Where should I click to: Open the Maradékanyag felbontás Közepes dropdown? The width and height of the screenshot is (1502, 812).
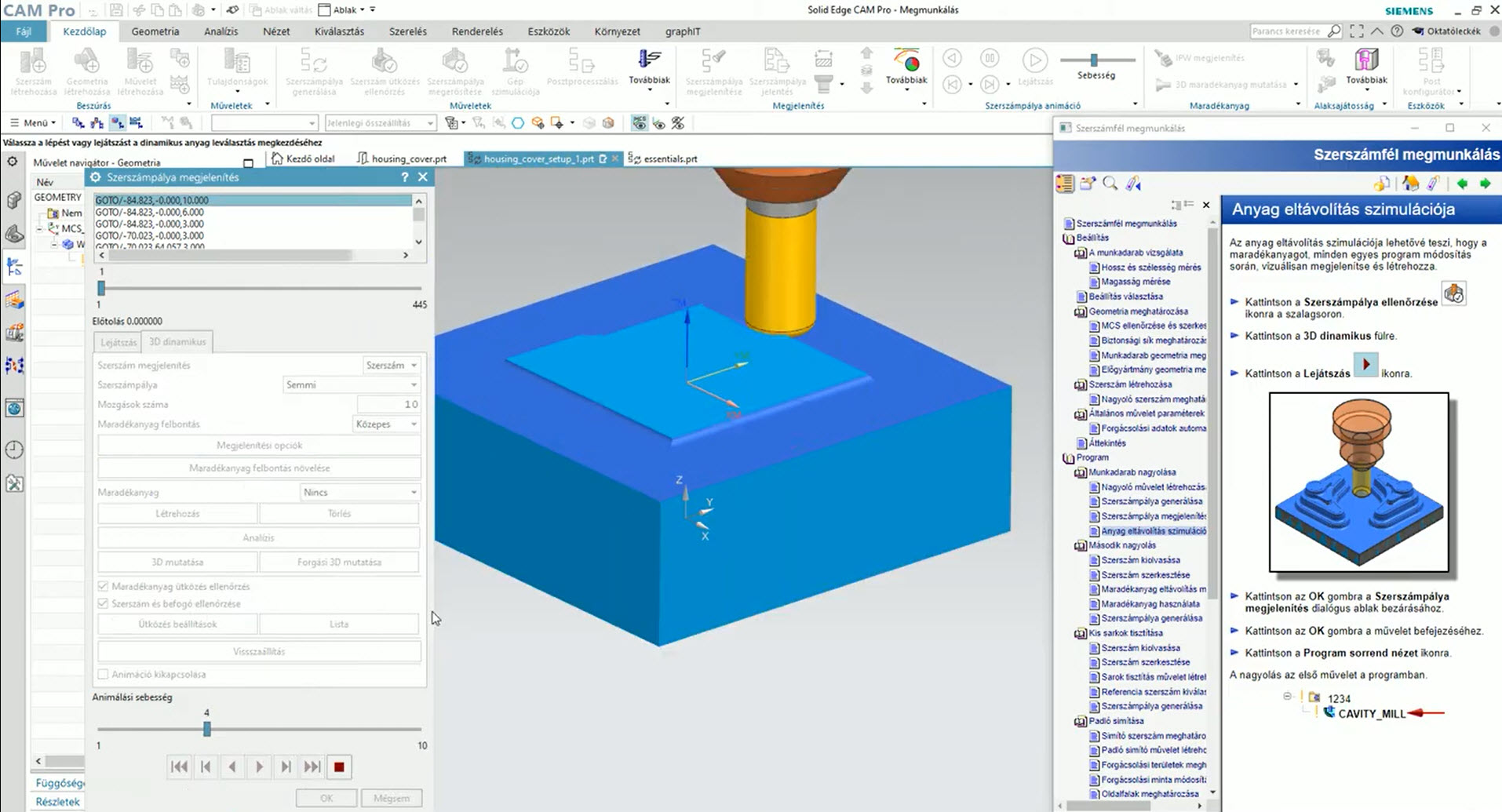(x=387, y=424)
